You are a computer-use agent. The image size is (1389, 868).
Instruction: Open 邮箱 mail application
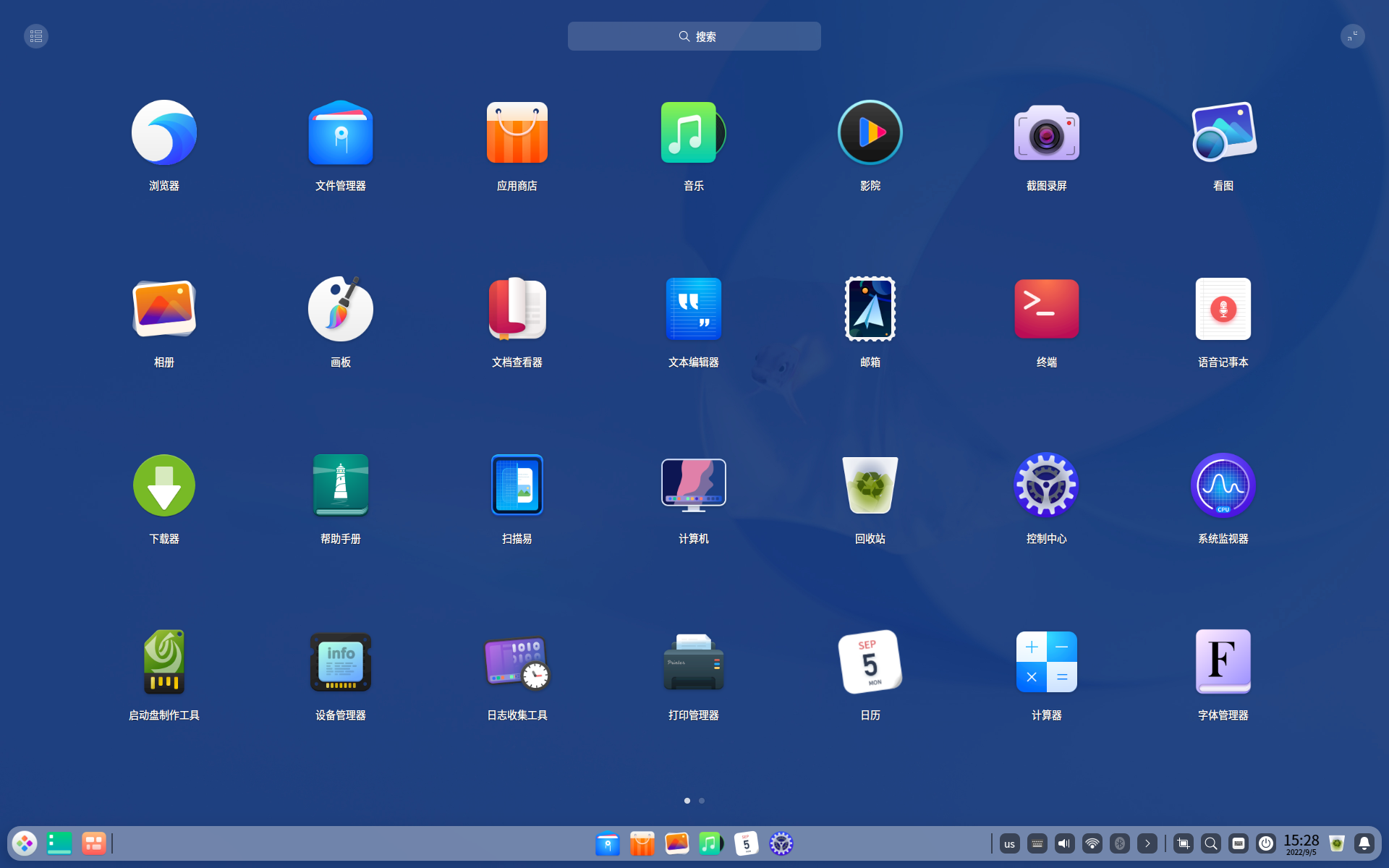(870, 310)
